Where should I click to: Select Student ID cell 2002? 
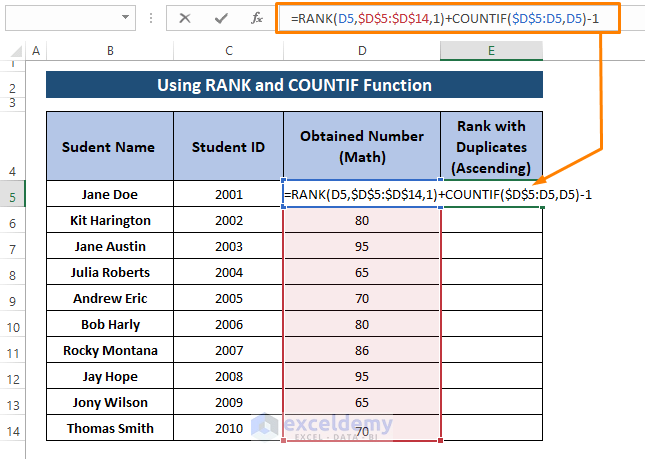point(228,220)
